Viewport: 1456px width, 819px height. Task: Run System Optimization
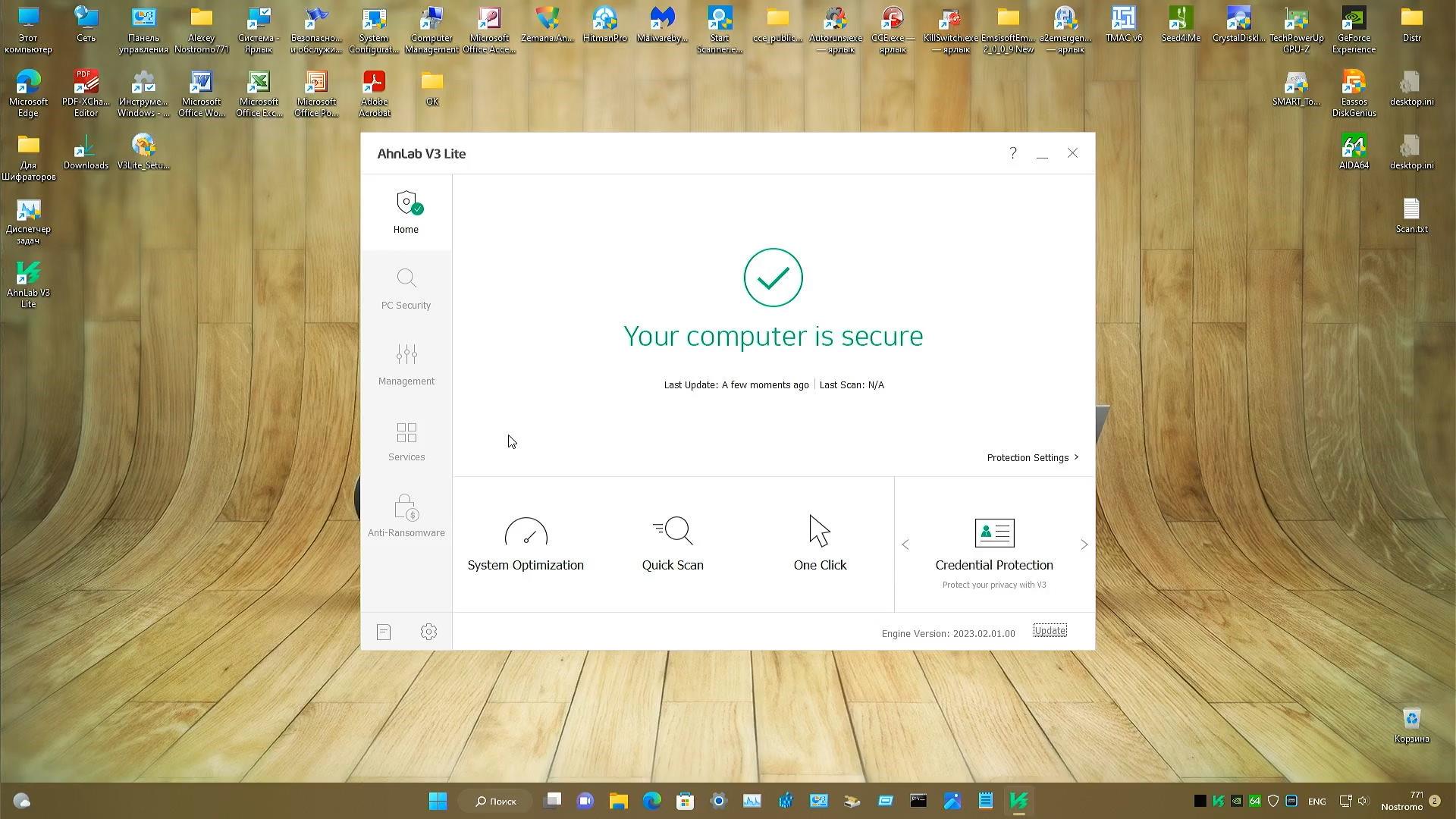[x=526, y=542]
